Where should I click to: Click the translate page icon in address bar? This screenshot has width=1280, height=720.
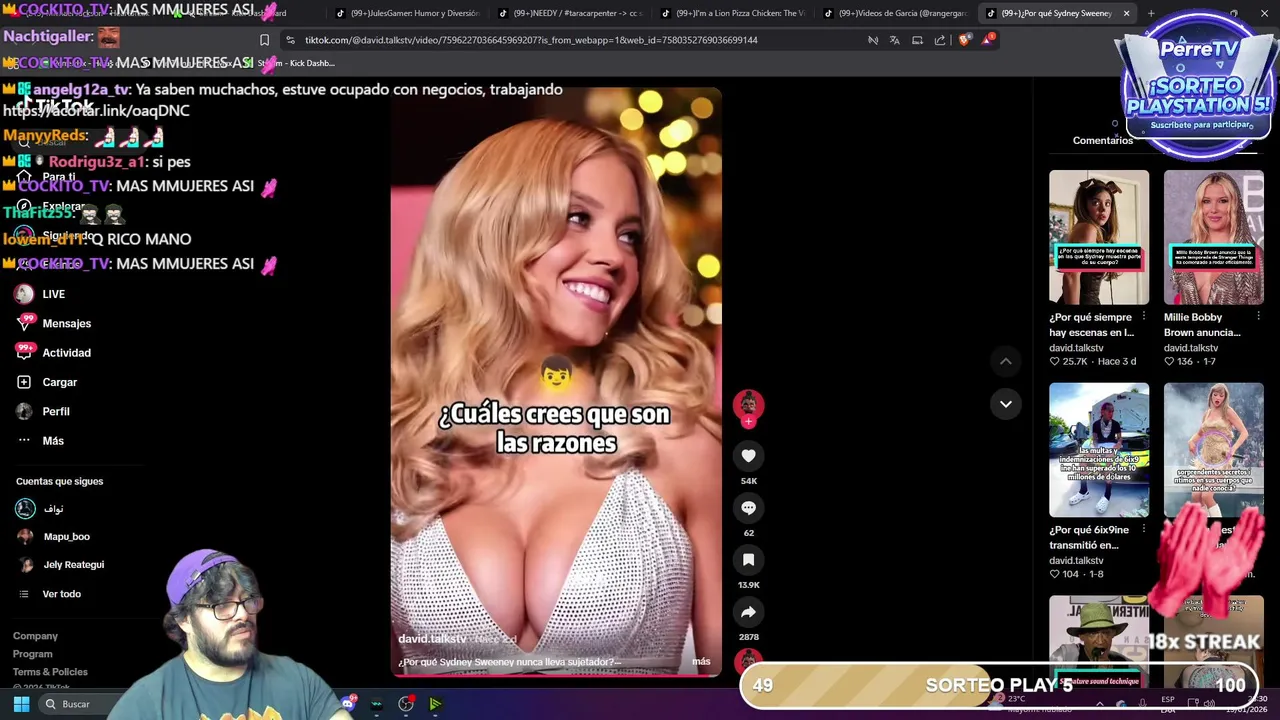(894, 40)
